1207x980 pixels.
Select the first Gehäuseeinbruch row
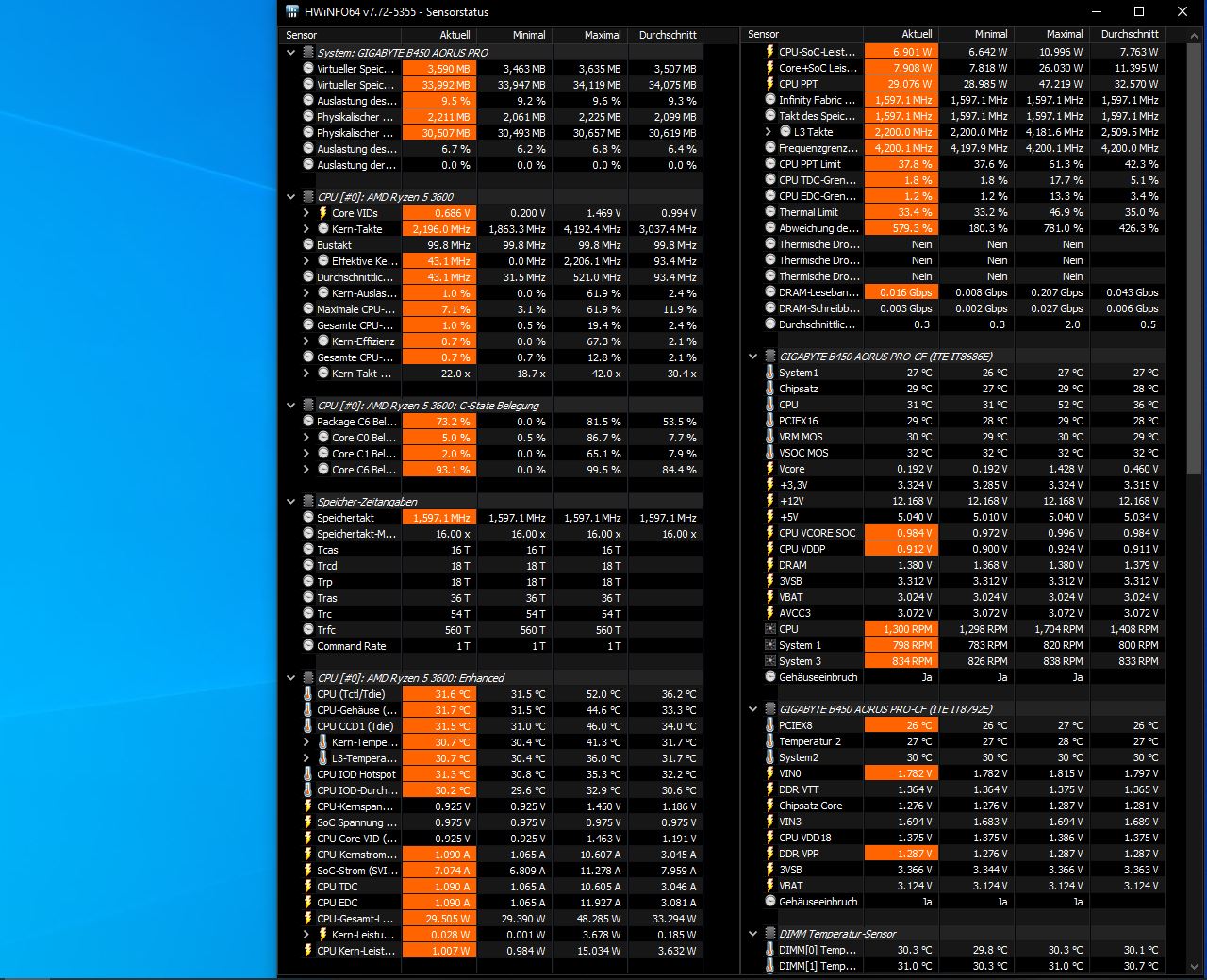point(955,677)
